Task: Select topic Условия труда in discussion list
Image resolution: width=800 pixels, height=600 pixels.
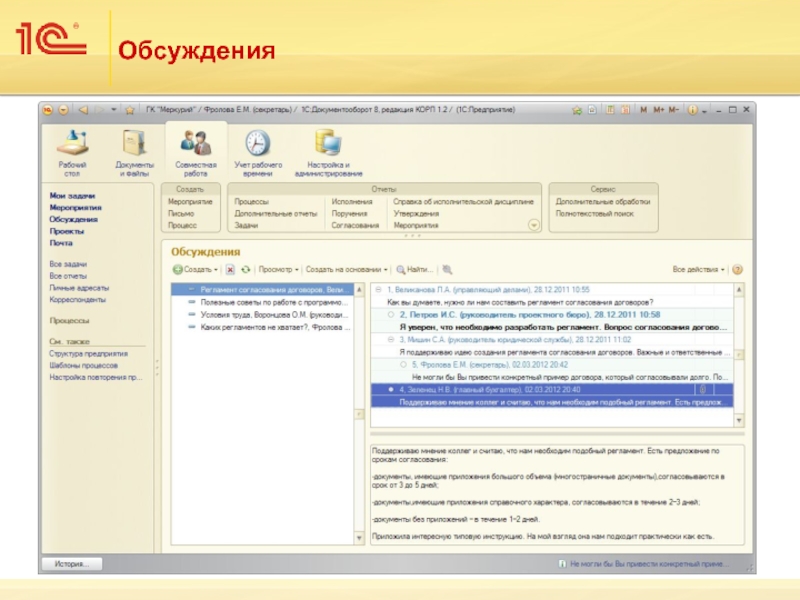Action: pos(272,314)
